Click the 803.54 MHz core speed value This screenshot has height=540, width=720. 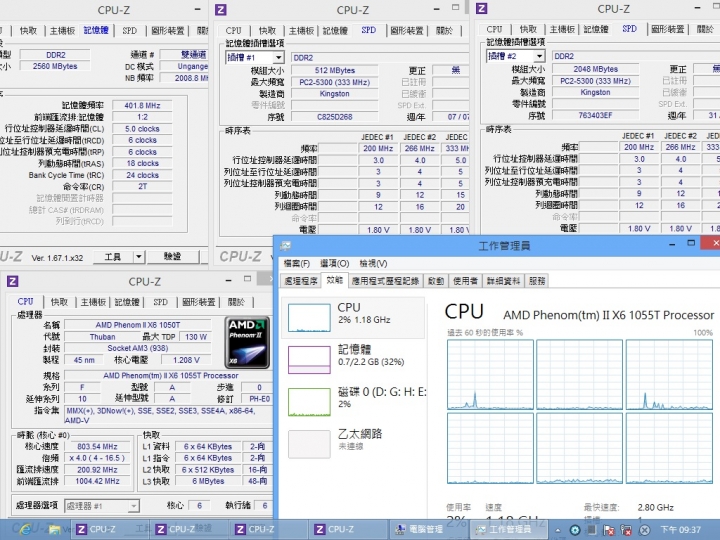(97, 446)
